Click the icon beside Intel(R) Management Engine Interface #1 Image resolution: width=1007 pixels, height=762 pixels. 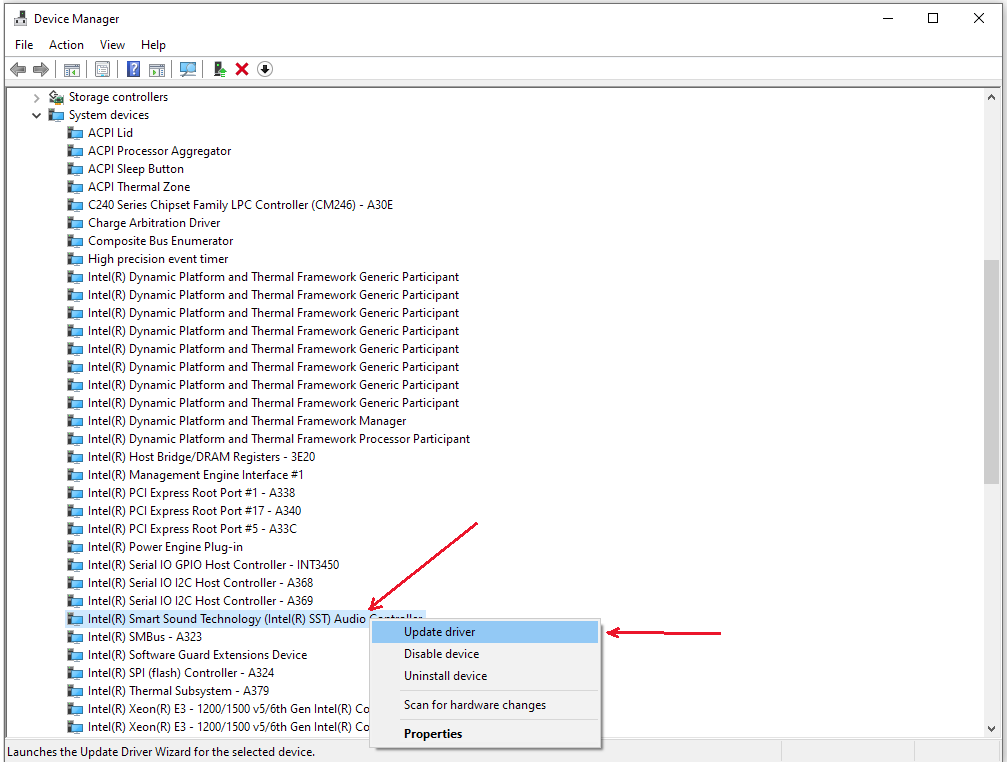pyautogui.click(x=75, y=475)
